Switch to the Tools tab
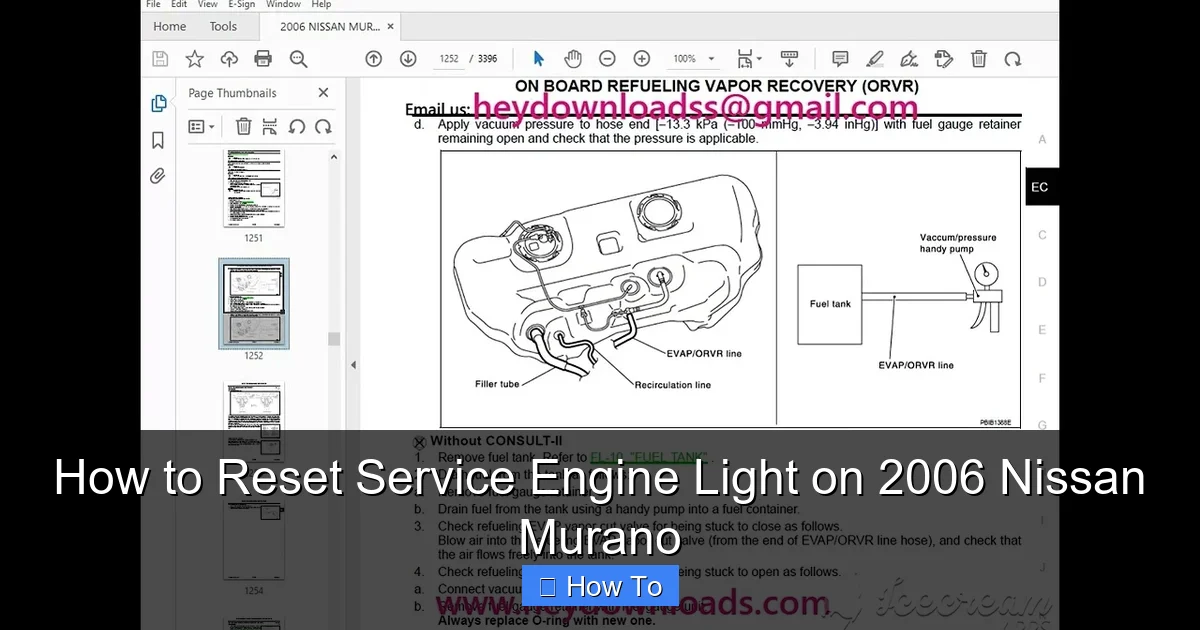Viewport: 1200px width, 630px height. [x=223, y=26]
